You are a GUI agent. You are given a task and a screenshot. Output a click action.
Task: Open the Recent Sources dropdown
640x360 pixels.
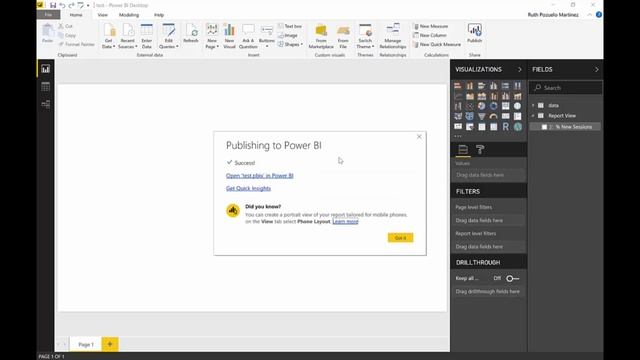(x=127, y=36)
